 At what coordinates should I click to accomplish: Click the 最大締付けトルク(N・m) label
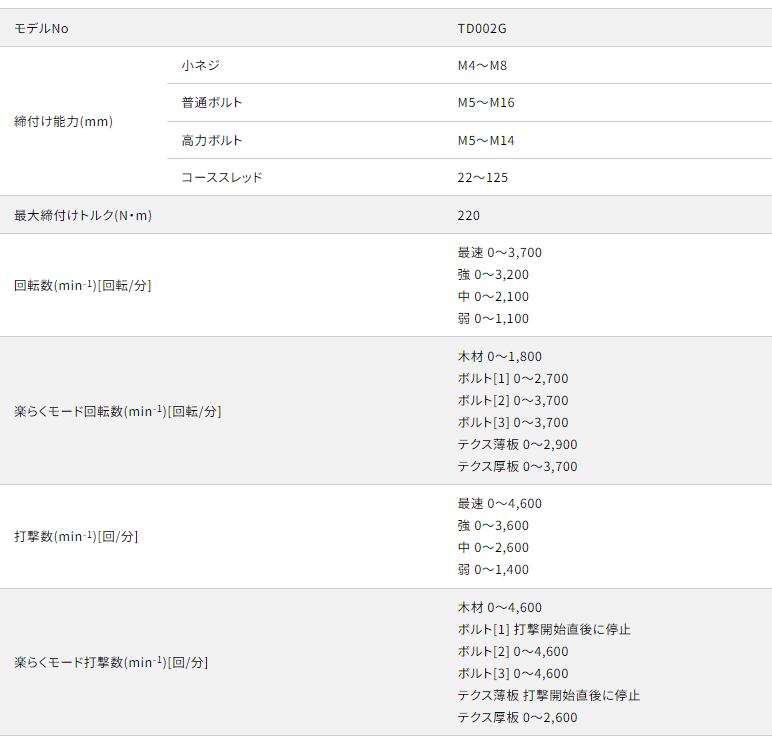(83, 215)
